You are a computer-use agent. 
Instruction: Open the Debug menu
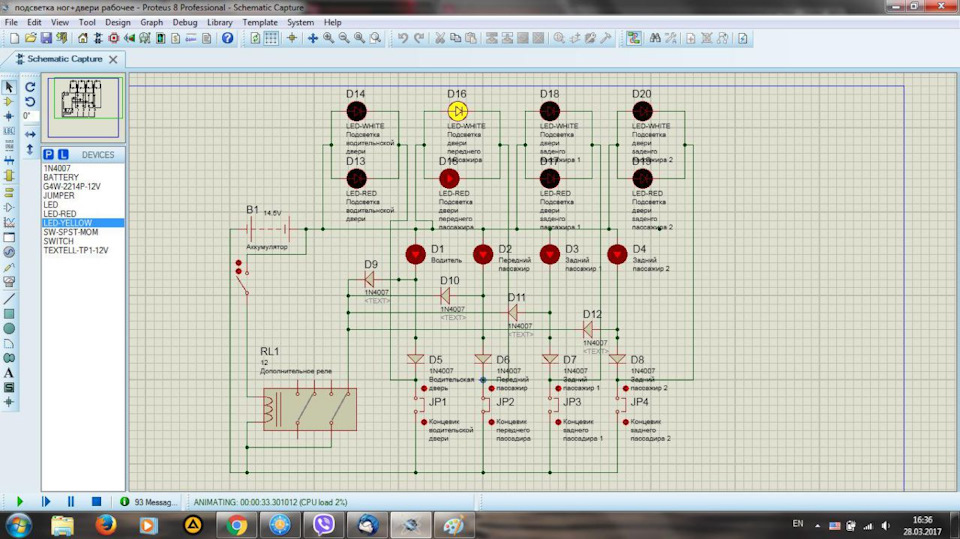click(184, 22)
